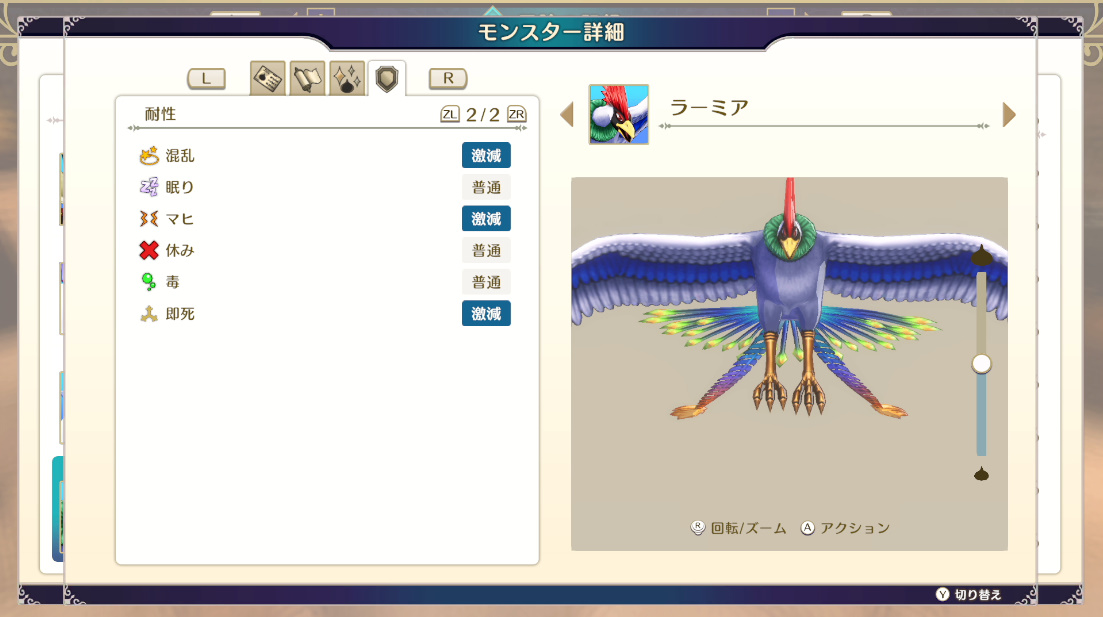Click the 激減 badge for 即死
Image resolution: width=1103 pixels, height=617 pixels.
[x=486, y=314]
